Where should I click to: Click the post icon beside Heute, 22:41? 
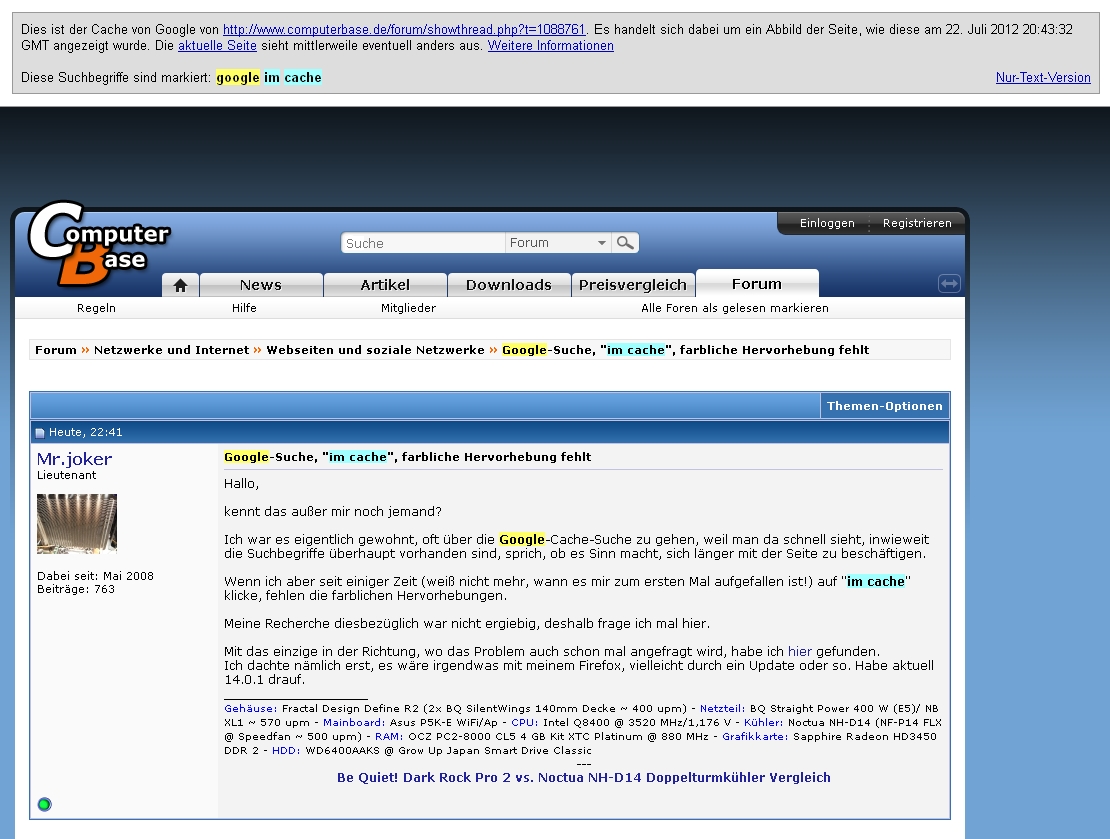(40, 433)
